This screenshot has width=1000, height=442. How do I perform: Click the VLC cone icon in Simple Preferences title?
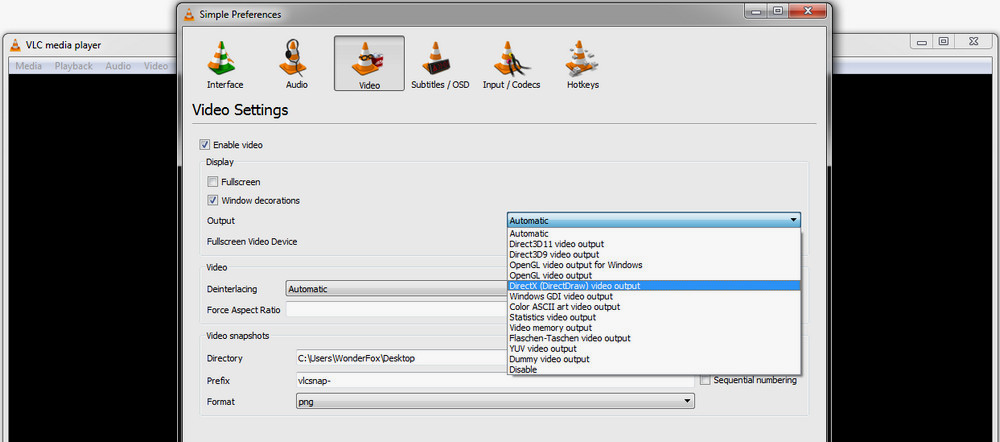189,13
